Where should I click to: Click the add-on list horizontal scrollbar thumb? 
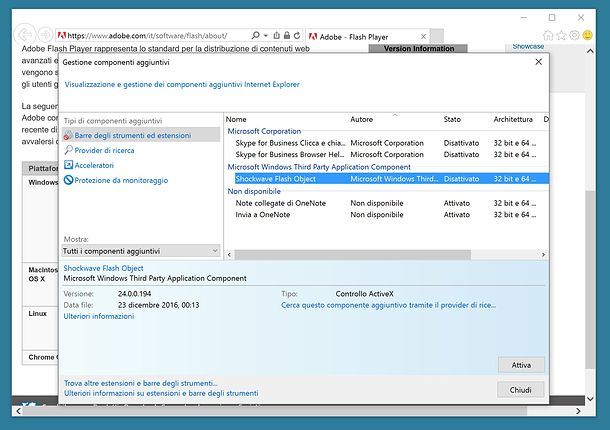coord(352,254)
